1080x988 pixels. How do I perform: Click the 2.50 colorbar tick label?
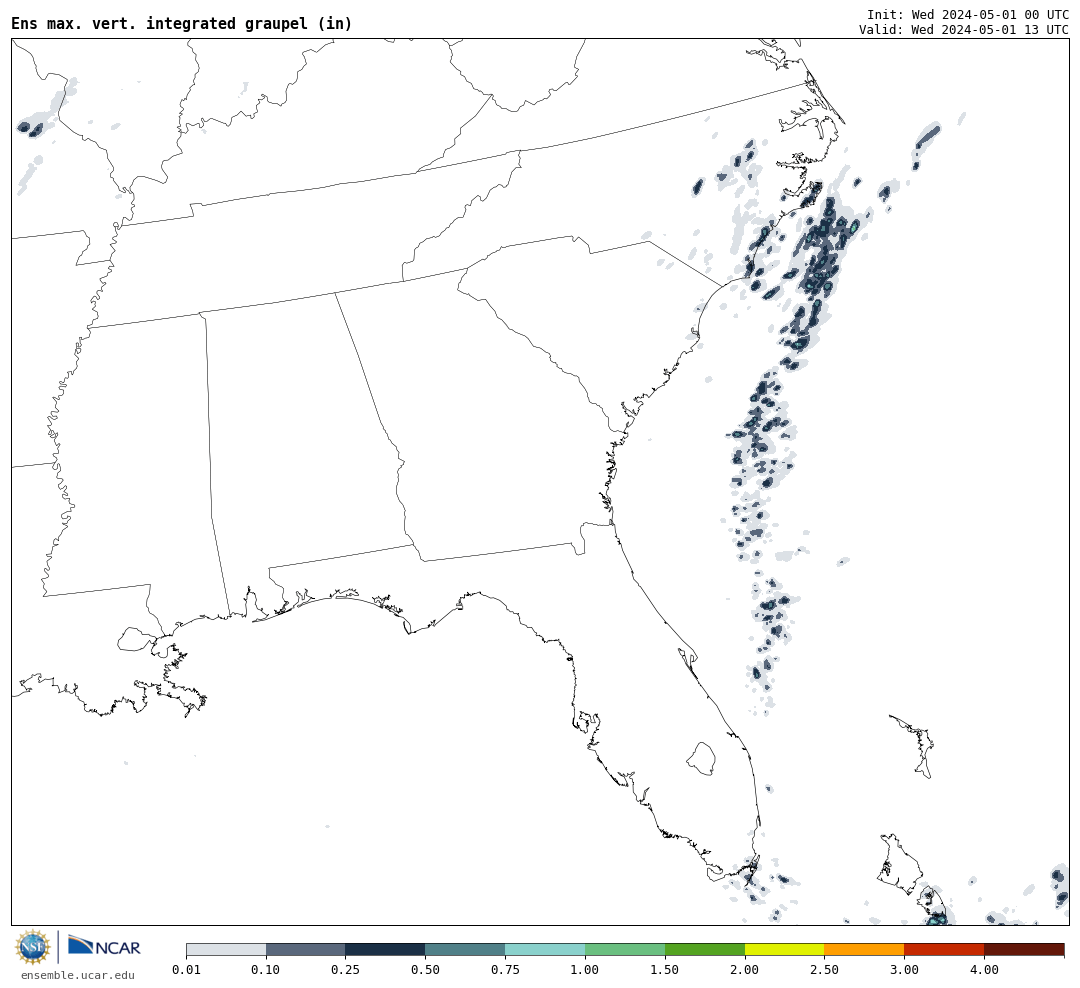pos(824,970)
